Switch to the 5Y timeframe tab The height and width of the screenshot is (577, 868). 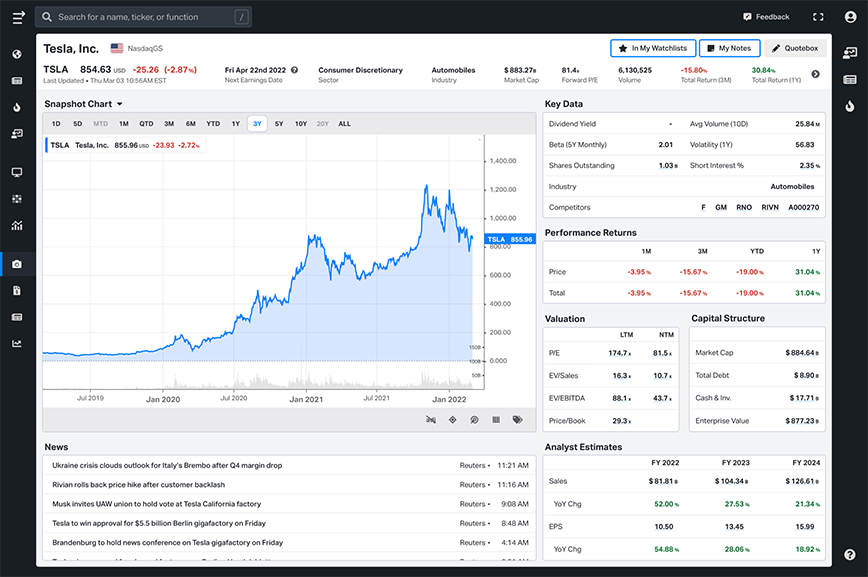click(279, 124)
